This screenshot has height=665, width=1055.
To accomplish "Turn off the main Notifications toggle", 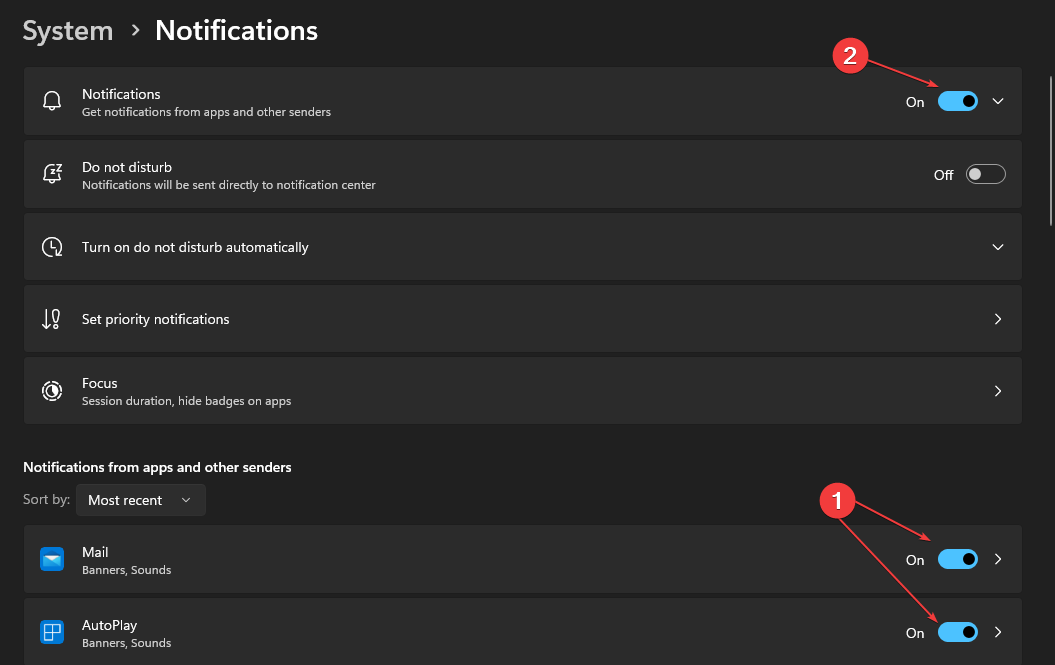I will [x=957, y=102].
